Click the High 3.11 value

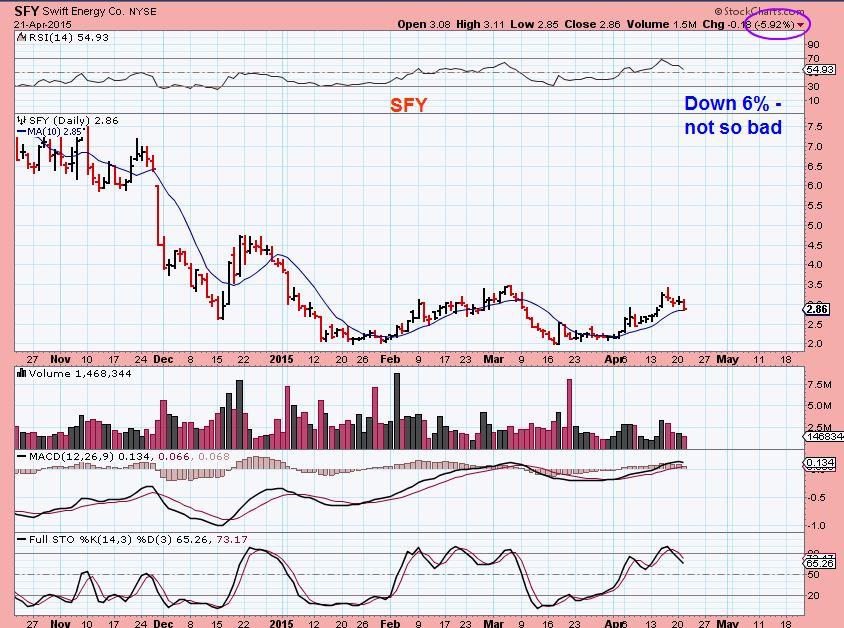[480, 24]
